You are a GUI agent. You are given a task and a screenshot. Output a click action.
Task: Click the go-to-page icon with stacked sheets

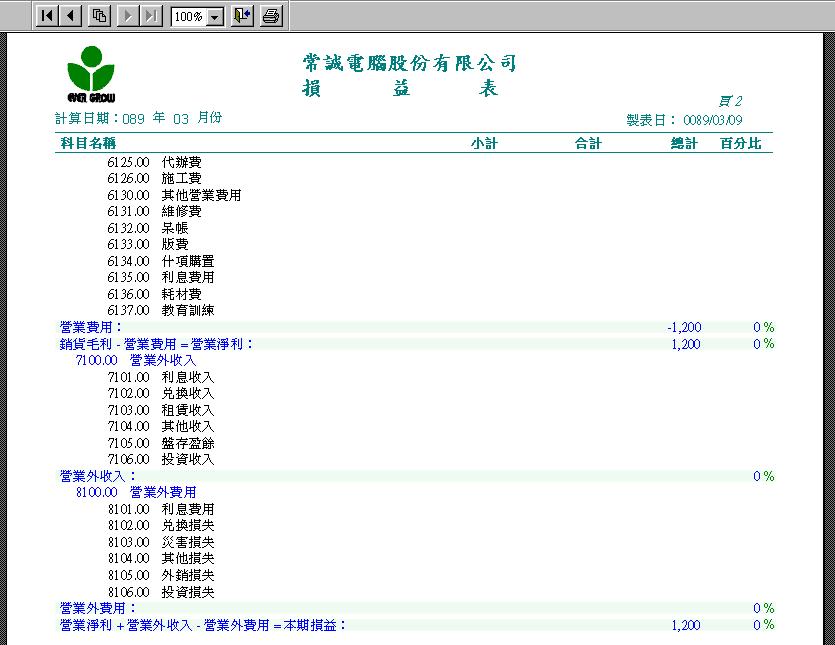tap(99, 16)
